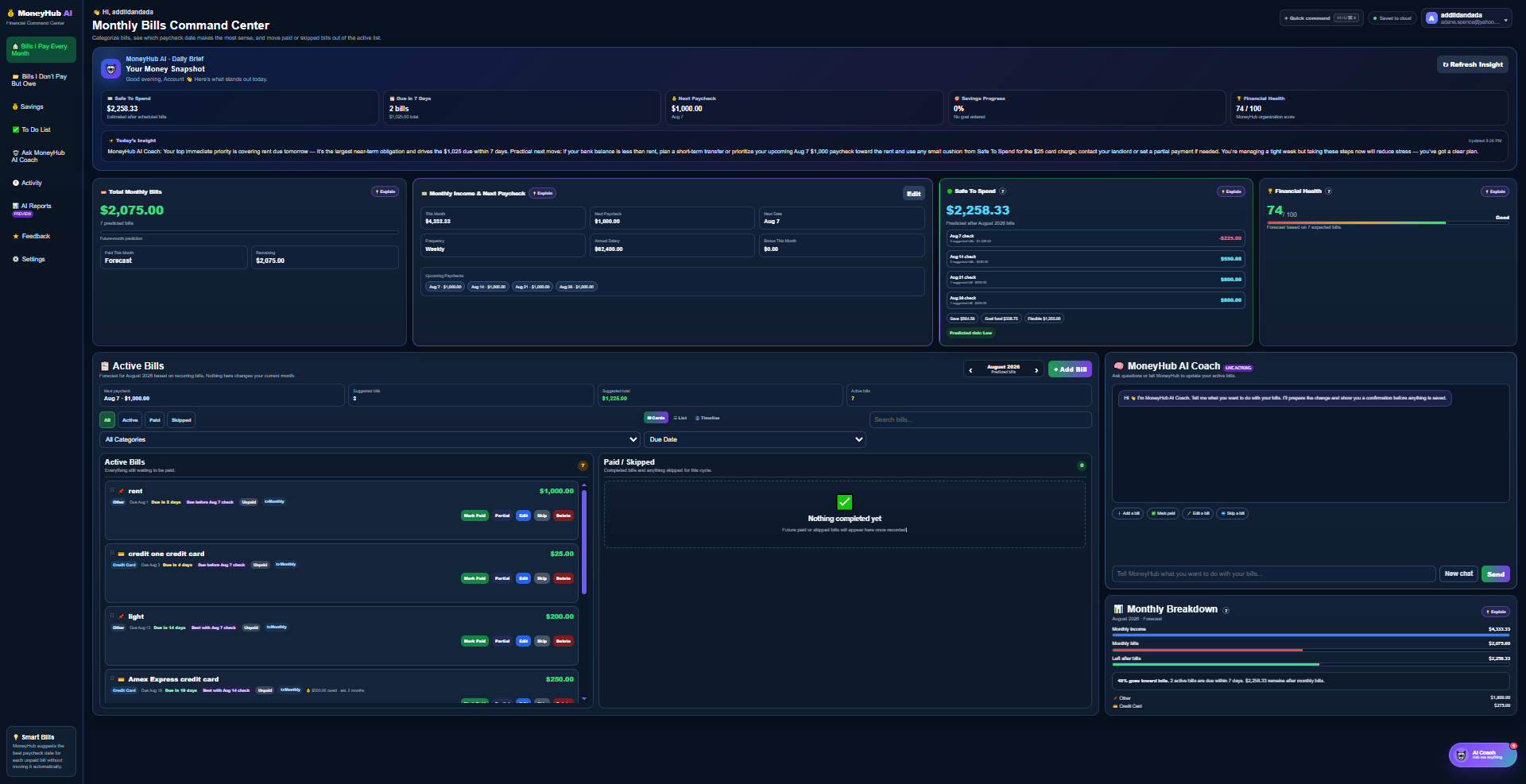Click the rent bill drag handle
The image size is (1526, 784).
[x=112, y=491]
